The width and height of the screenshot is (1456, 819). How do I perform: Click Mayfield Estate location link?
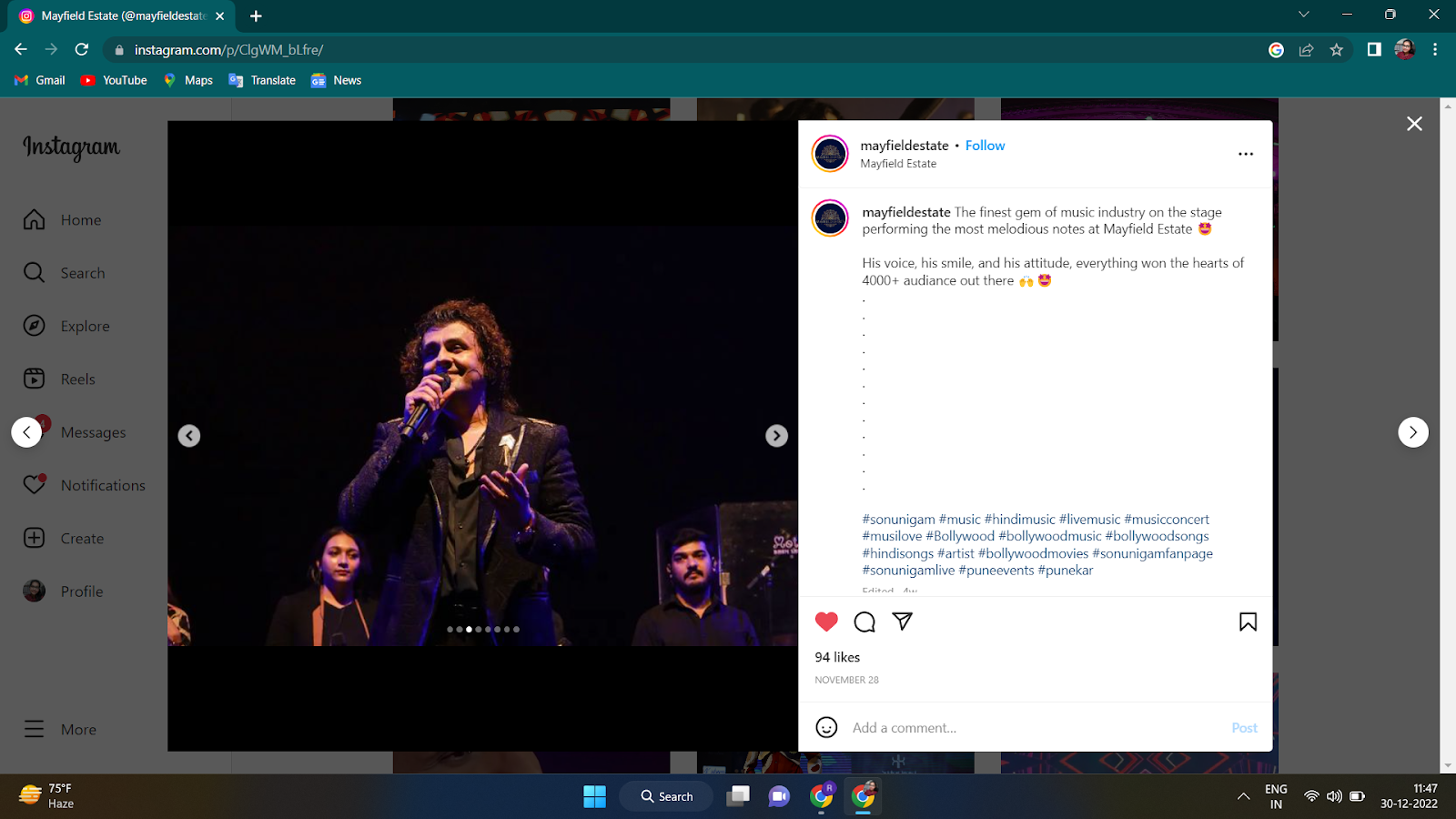pos(898,164)
